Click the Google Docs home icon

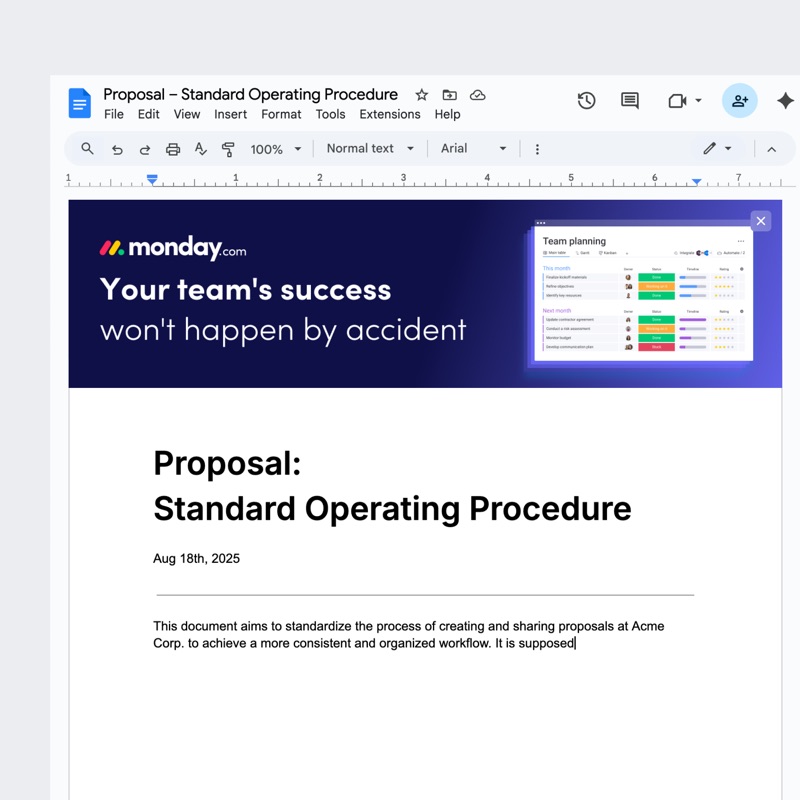[x=80, y=103]
